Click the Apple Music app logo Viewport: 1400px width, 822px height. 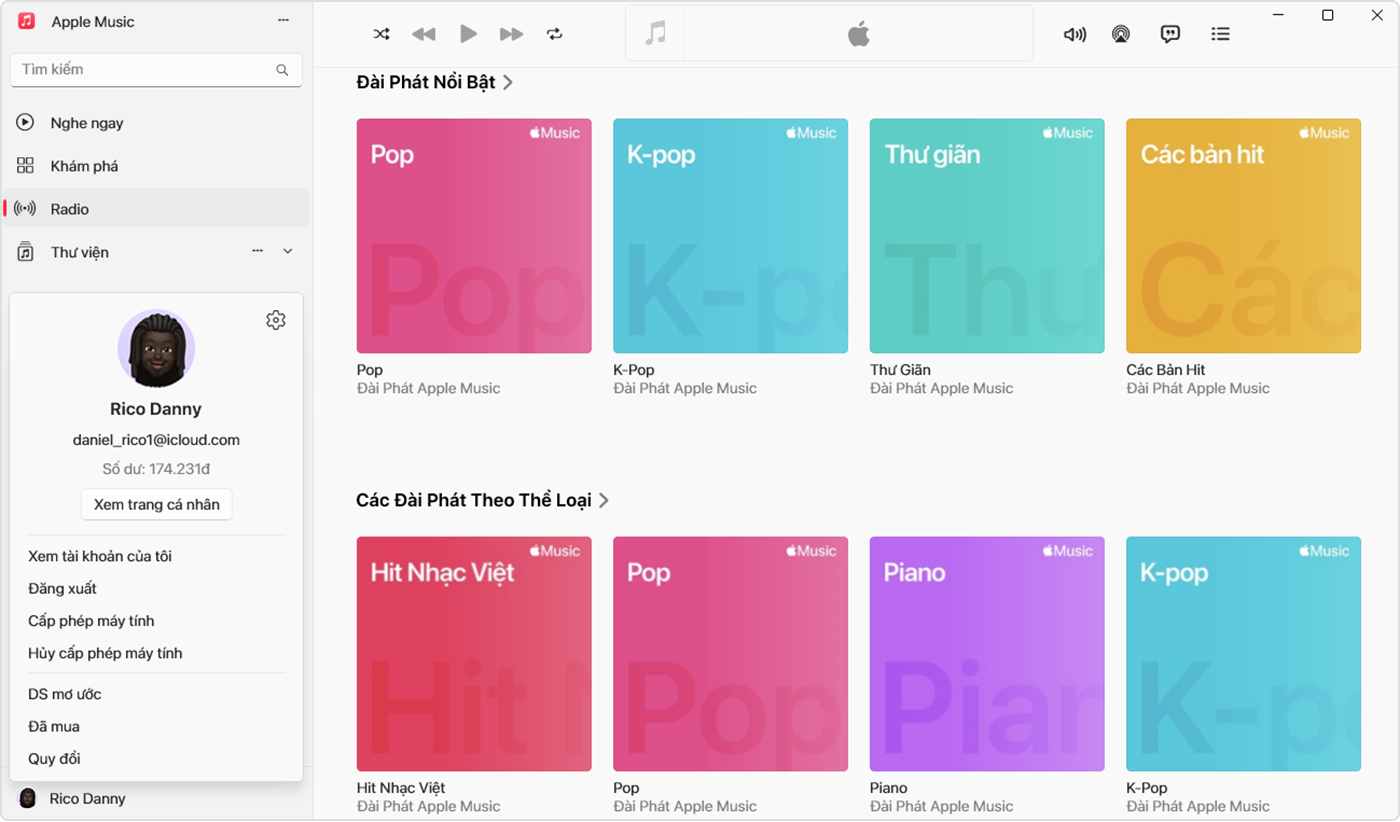(x=27, y=21)
